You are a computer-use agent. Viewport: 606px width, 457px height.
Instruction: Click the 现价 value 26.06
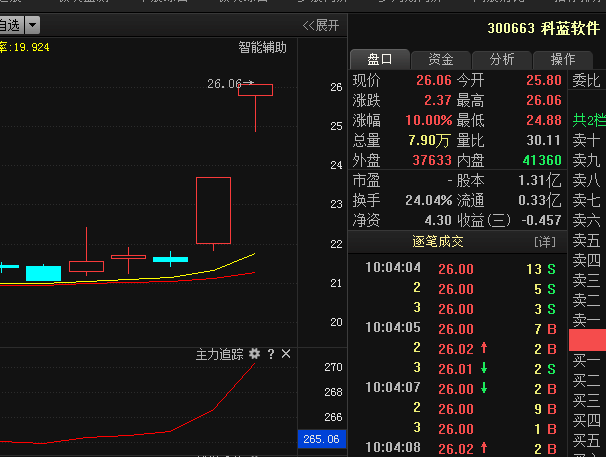point(434,80)
